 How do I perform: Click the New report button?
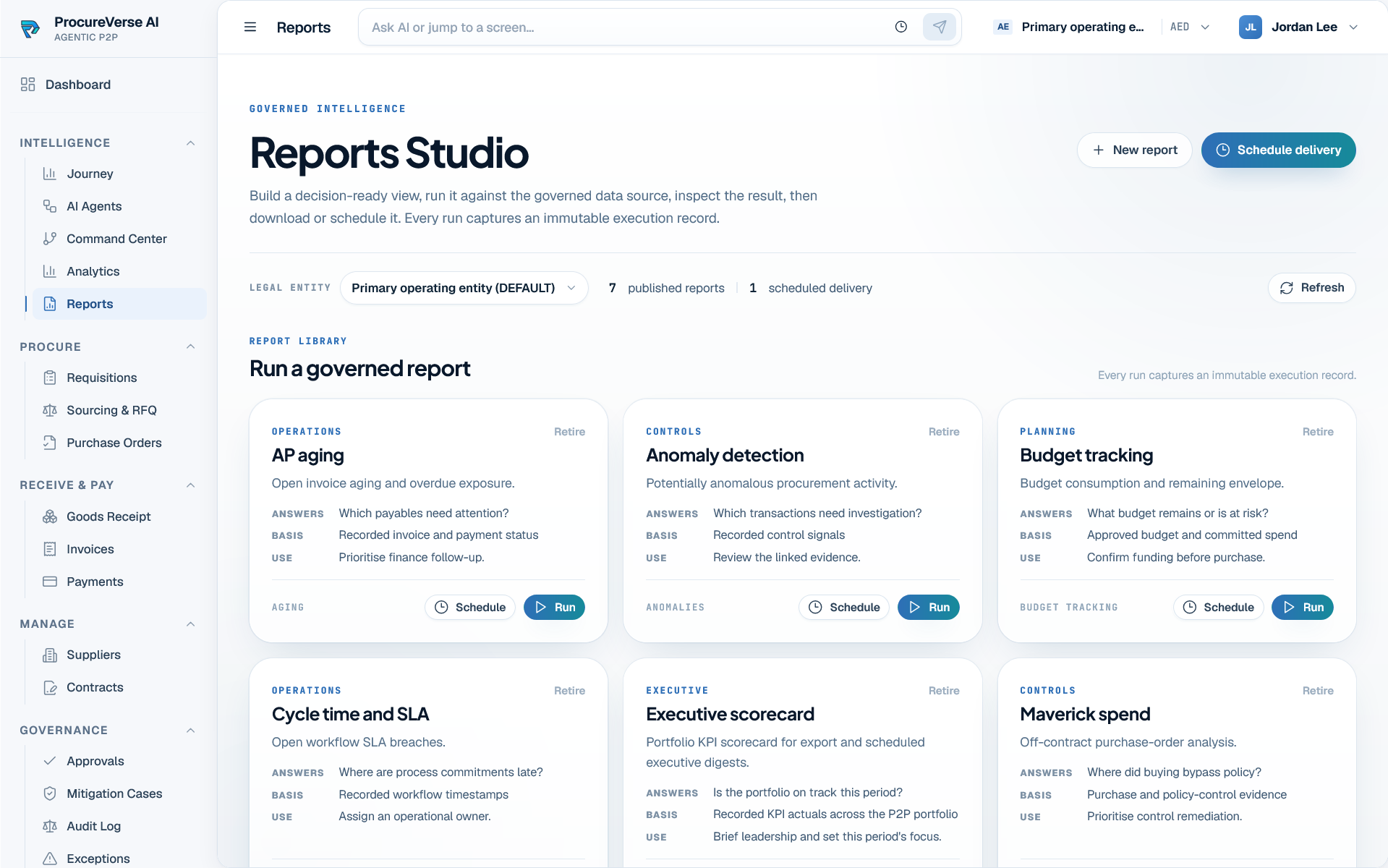tap(1134, 150)
